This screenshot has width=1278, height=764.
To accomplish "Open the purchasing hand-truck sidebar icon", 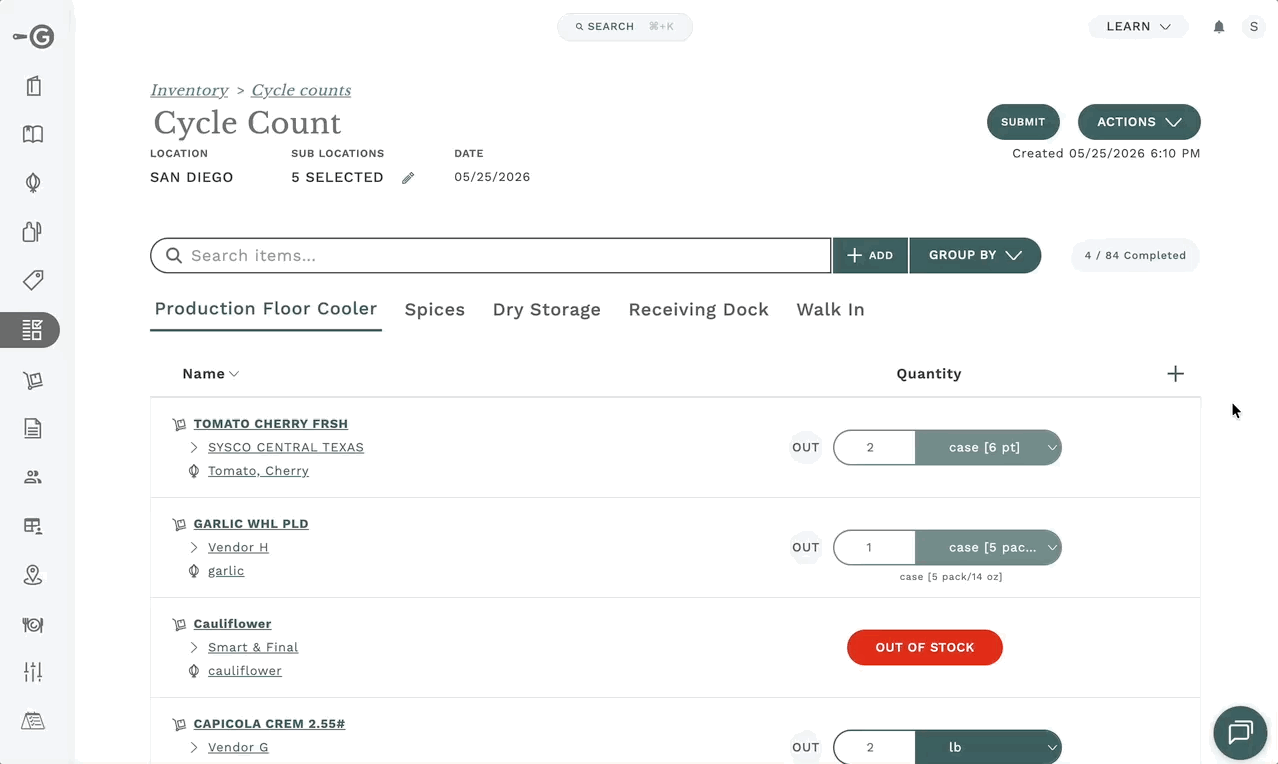I will (x=33, y=380).
